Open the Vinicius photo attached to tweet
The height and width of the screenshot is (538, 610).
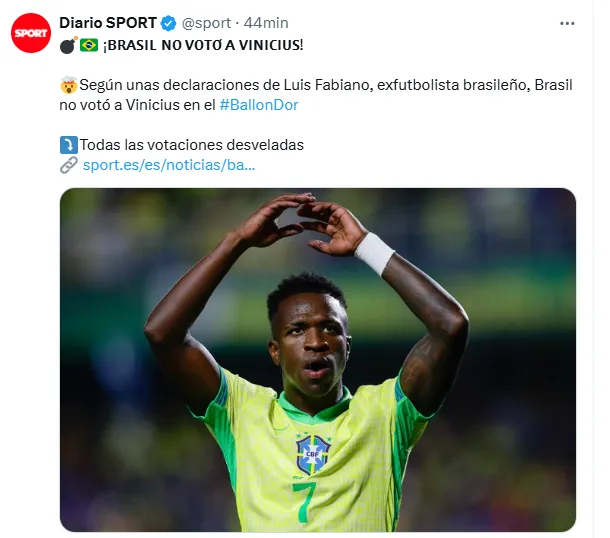pos(318,360)
